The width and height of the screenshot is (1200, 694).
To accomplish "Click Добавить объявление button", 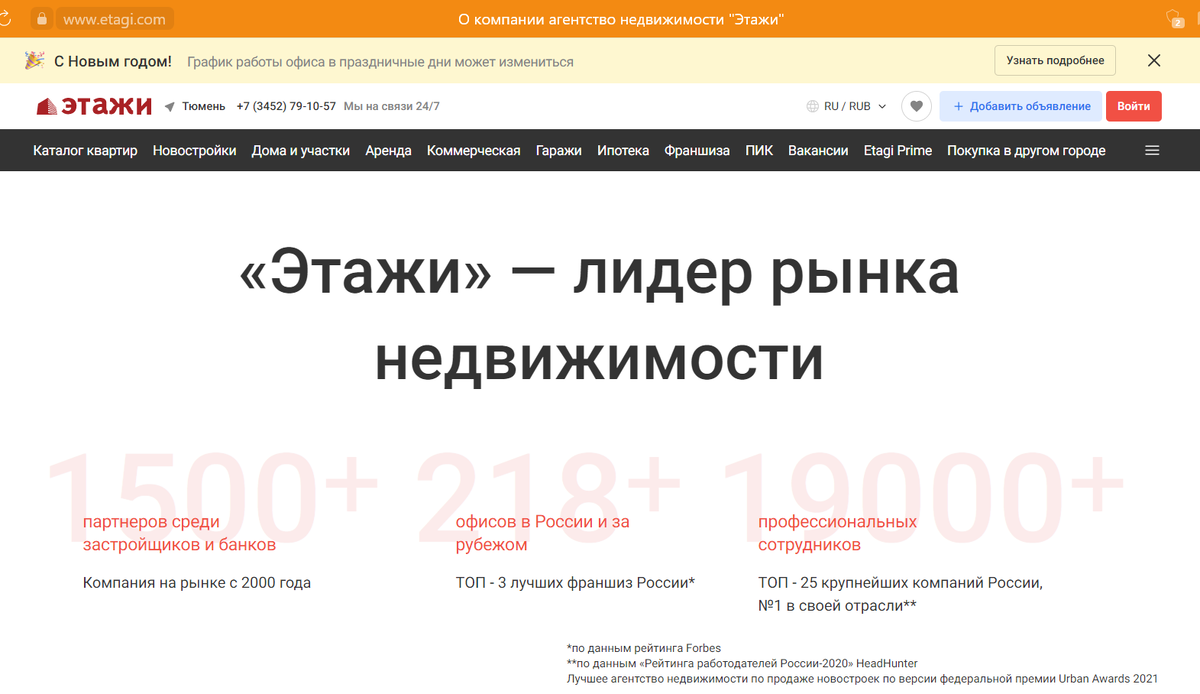I will coord(1021,106).
